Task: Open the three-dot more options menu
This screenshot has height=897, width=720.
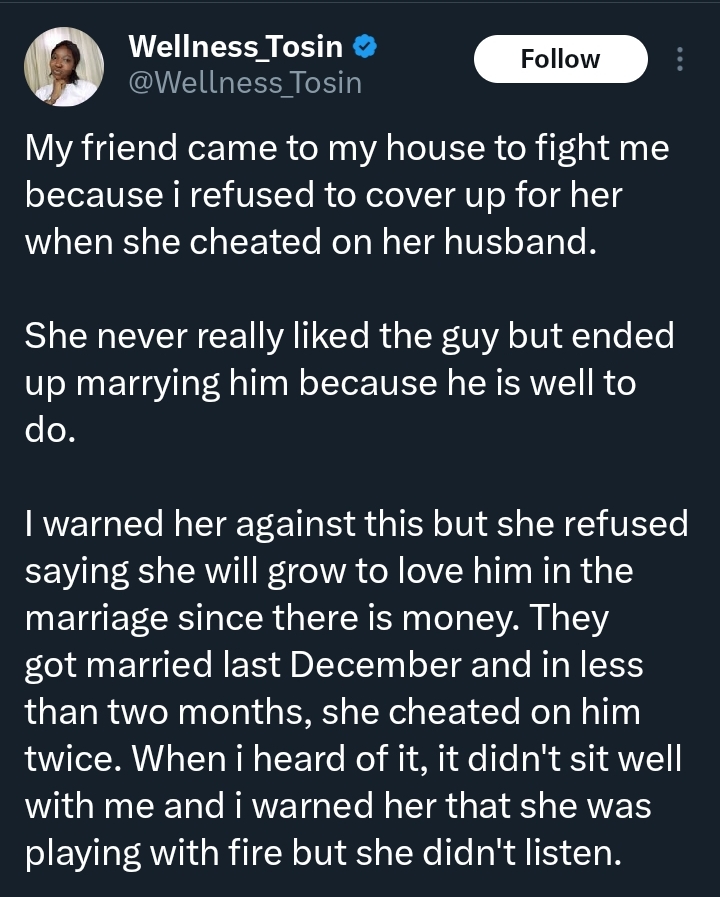Action: (x=680, y=60)
